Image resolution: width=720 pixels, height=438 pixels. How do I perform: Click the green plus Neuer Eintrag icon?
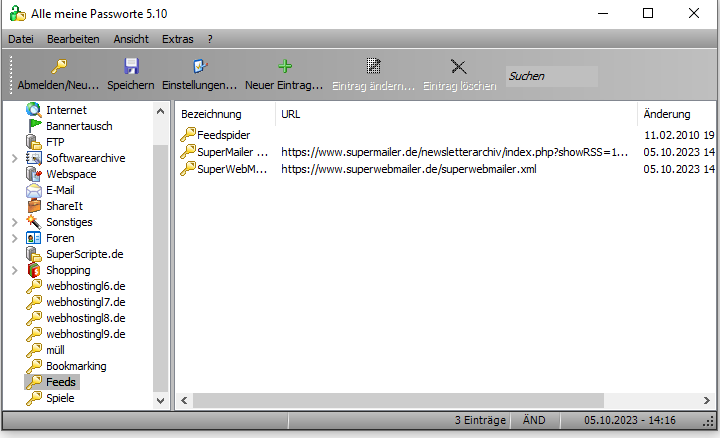284,67
